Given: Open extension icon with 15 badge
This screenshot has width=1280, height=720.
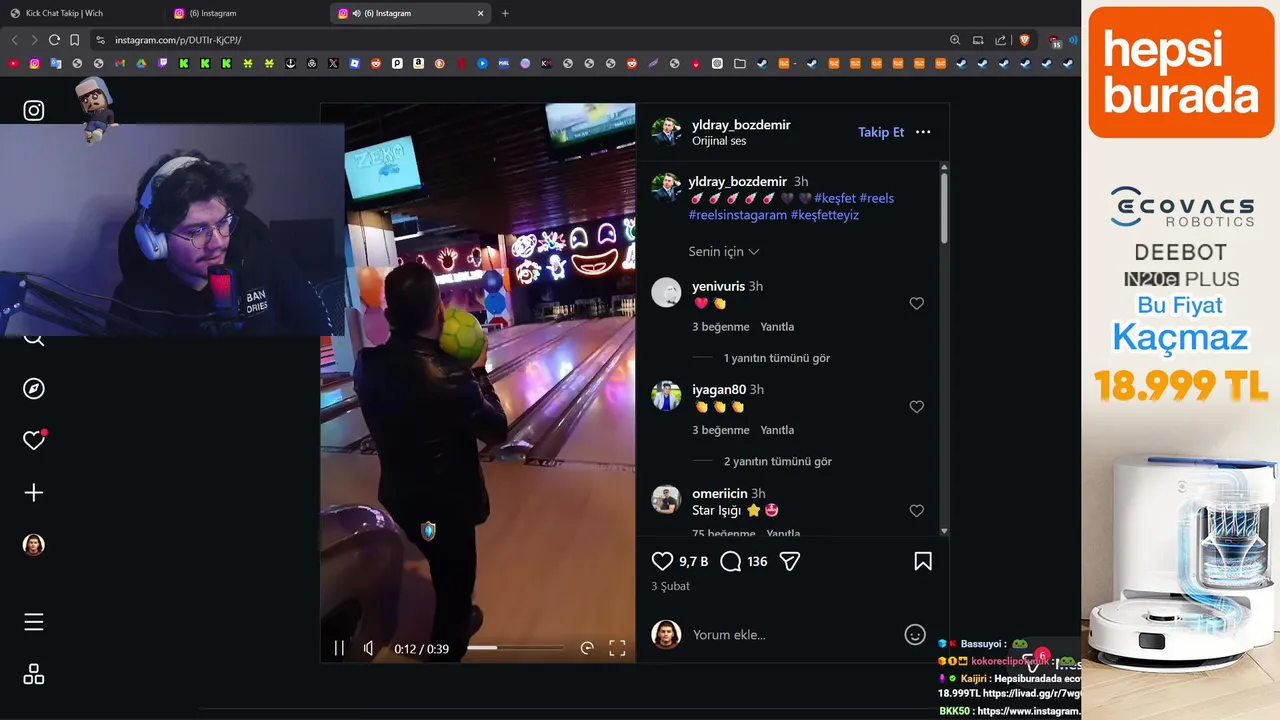Looking at the screenshot, I should (x=1055, y=41).
